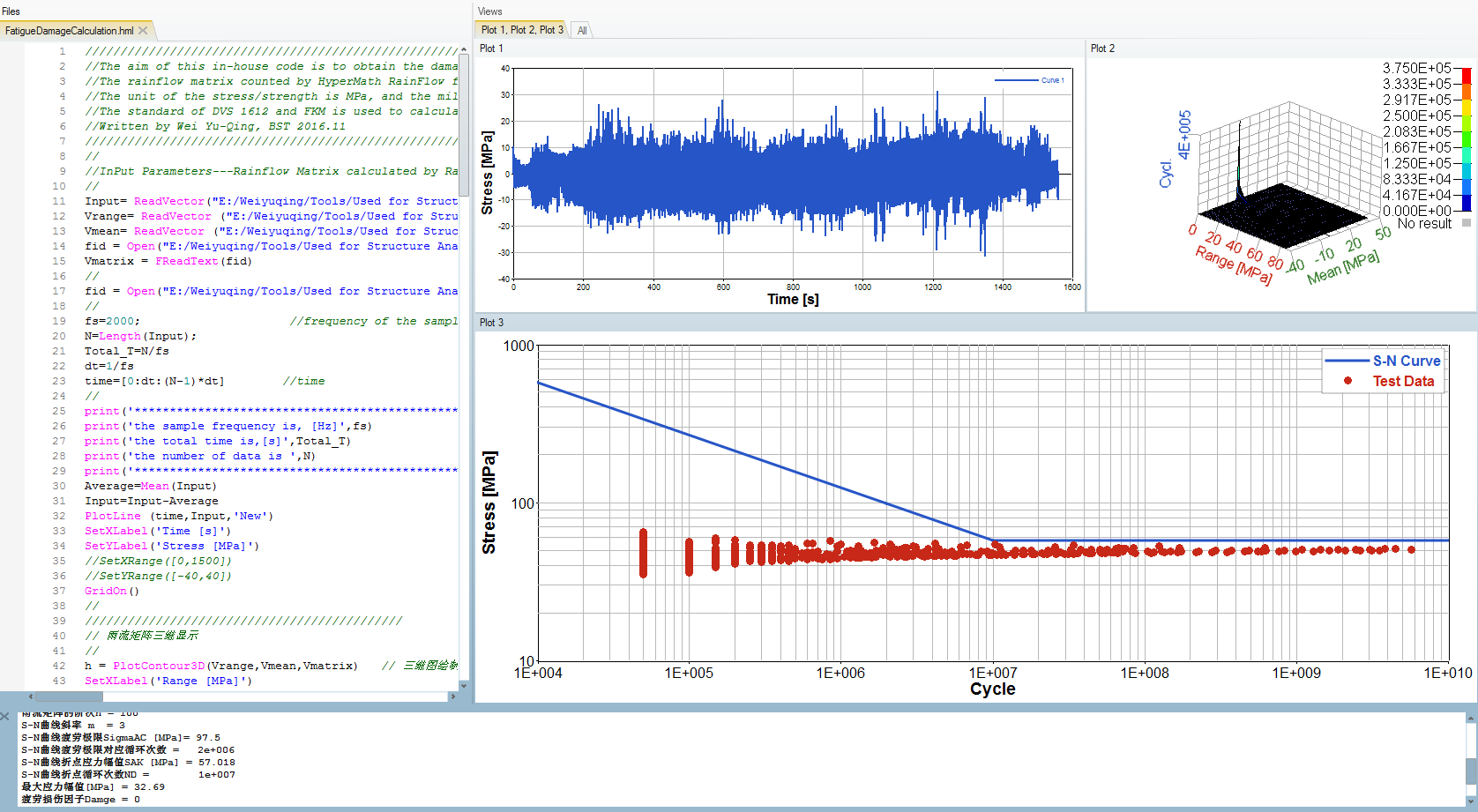The image size is (1478, 812).
Task: Click the editor vertical scrollbar thumb
Action: 464,125
